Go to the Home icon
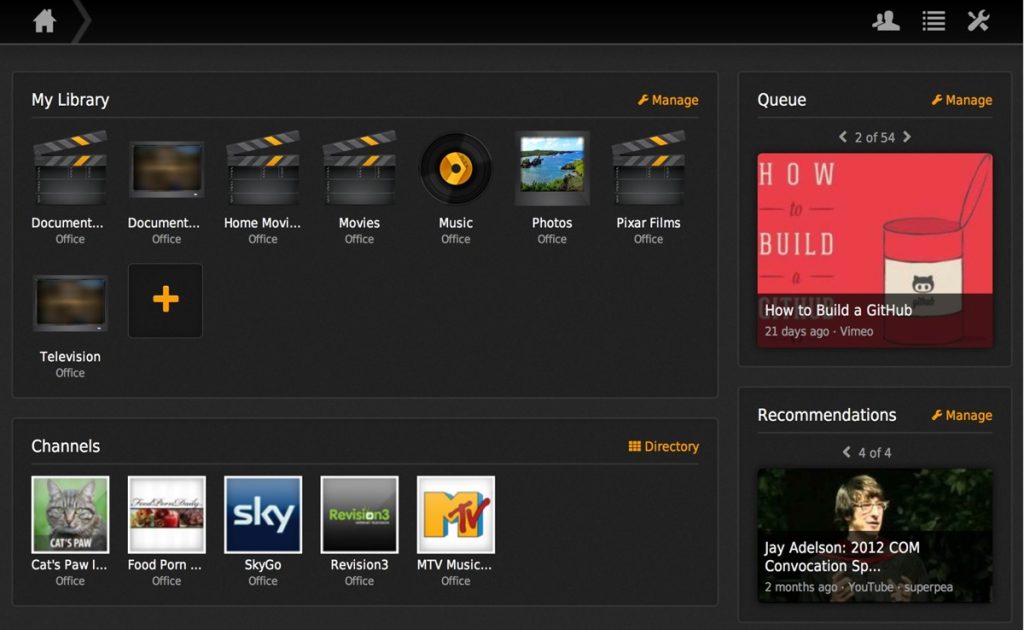This screenshot has height=630, width=1024. pyautogui.click(x=44, y=21)
